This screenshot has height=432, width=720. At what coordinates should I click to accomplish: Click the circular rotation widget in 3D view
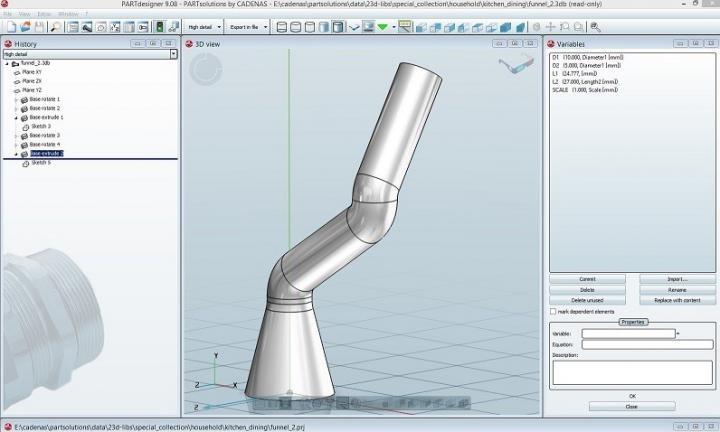point(206,69)
